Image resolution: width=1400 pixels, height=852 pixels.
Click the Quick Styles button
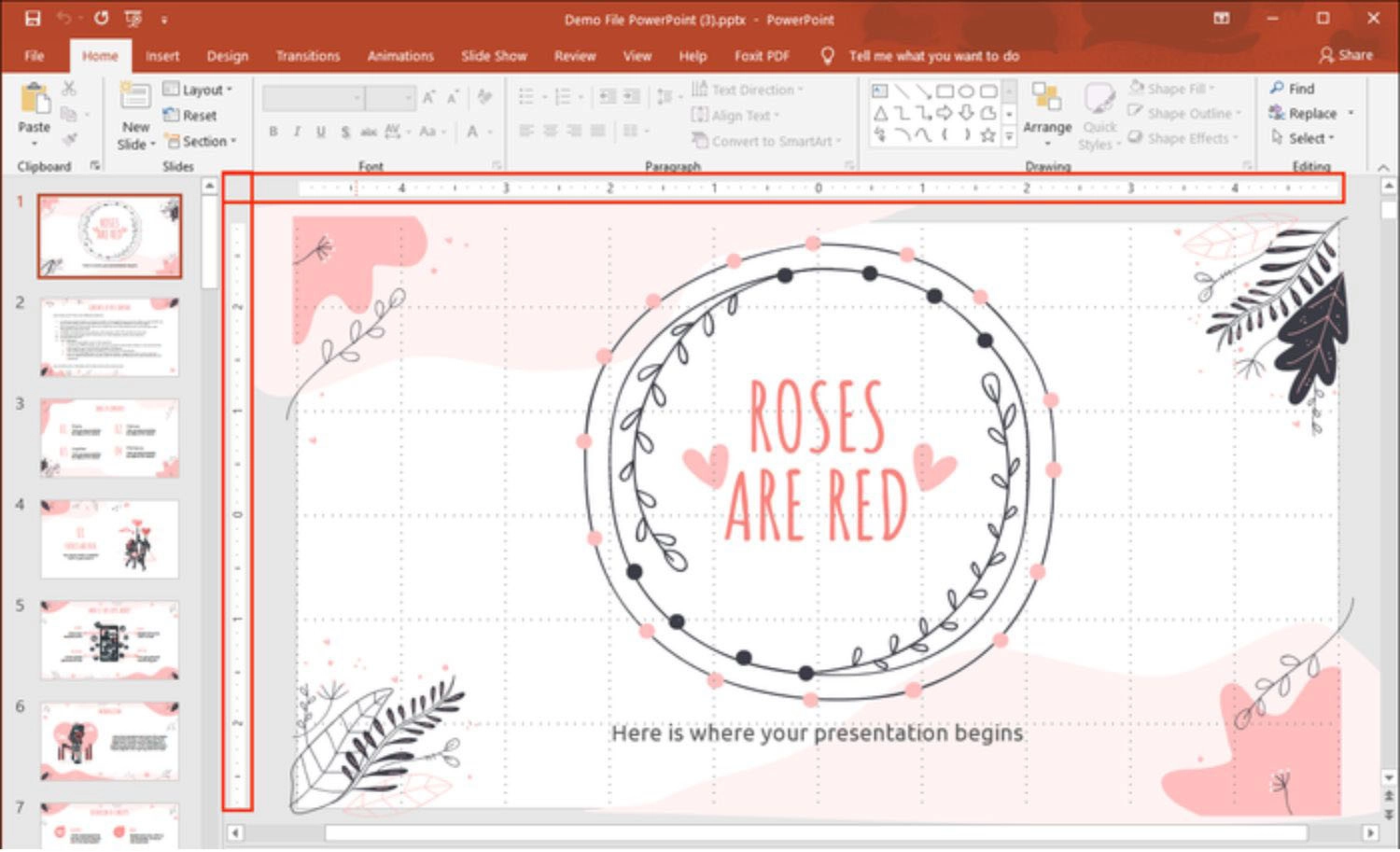point(1099,117)
